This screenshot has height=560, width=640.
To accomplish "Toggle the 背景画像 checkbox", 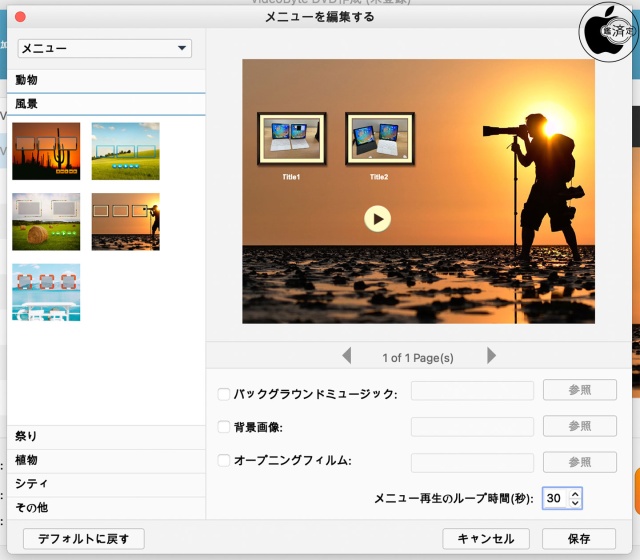I will click(x=224, y=428).
